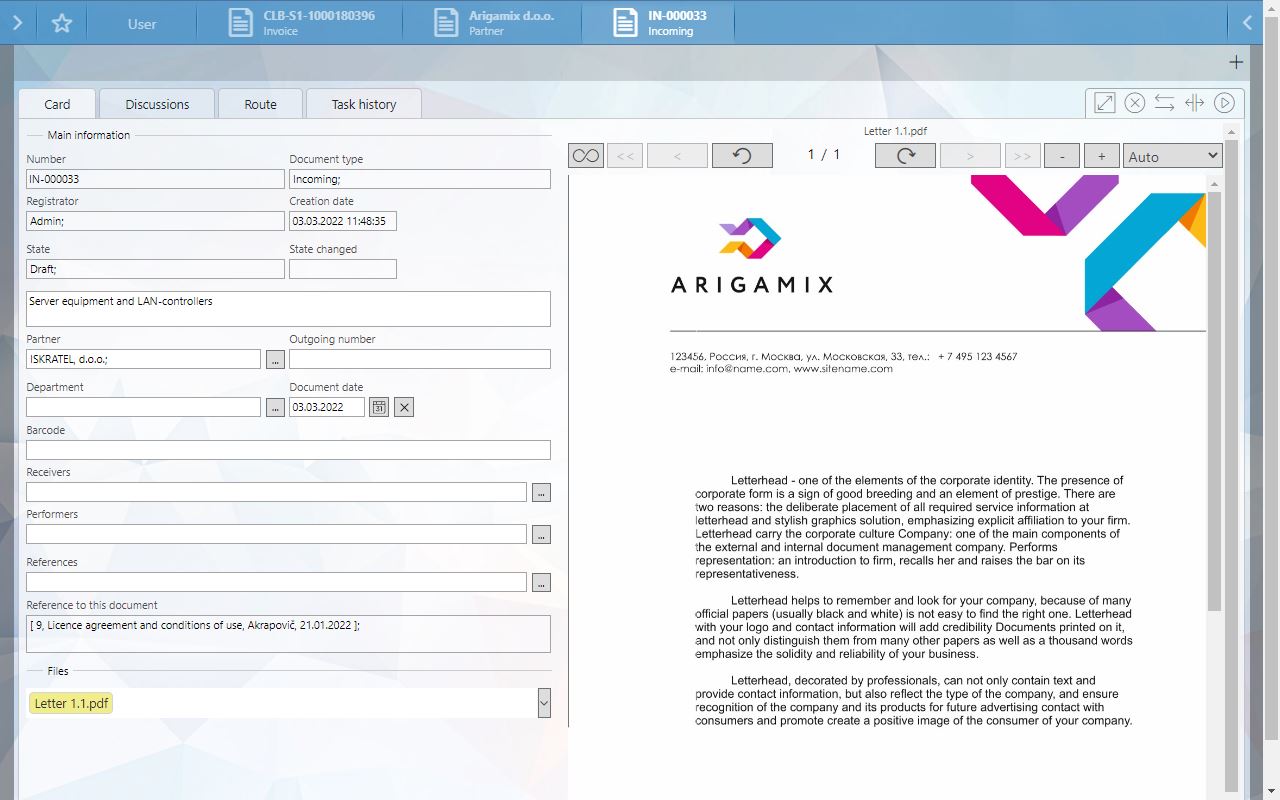The image size is (1280, 800).
Task: Click the "1 / 1" page indicator
Action: tap(824, 155)
